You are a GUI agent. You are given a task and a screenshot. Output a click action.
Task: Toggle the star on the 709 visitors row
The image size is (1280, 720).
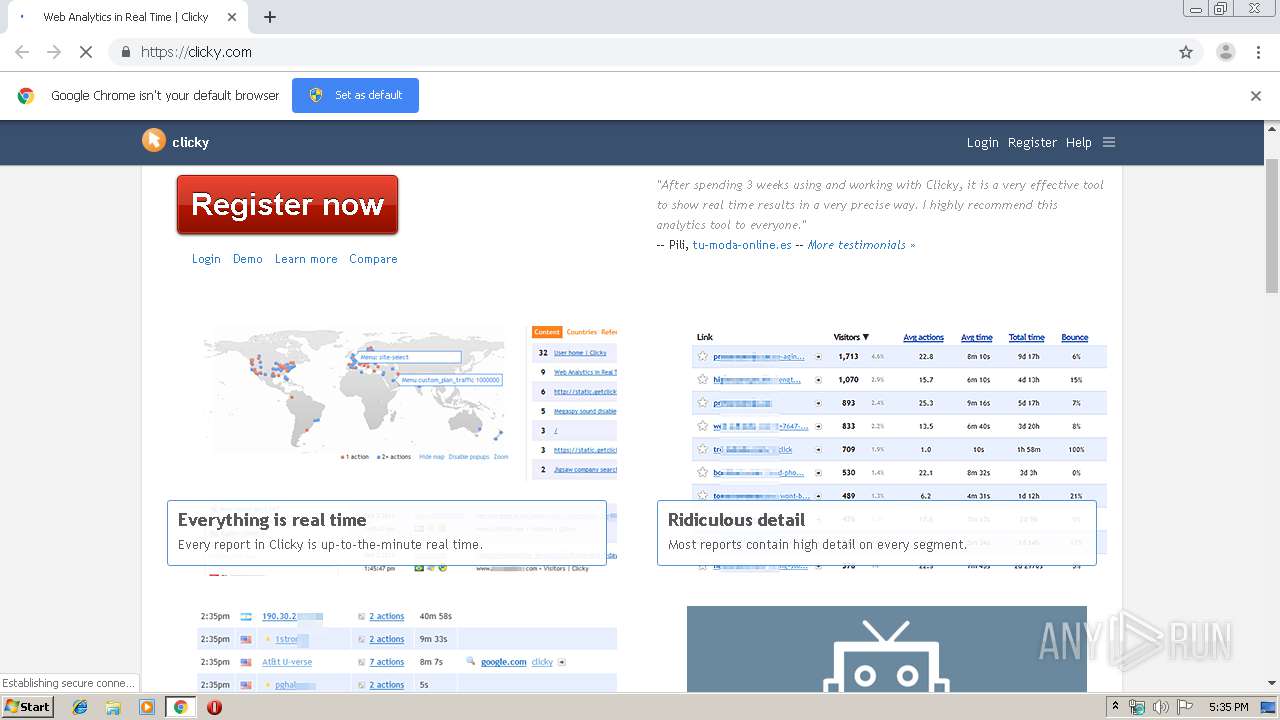[x=703, y=449]
